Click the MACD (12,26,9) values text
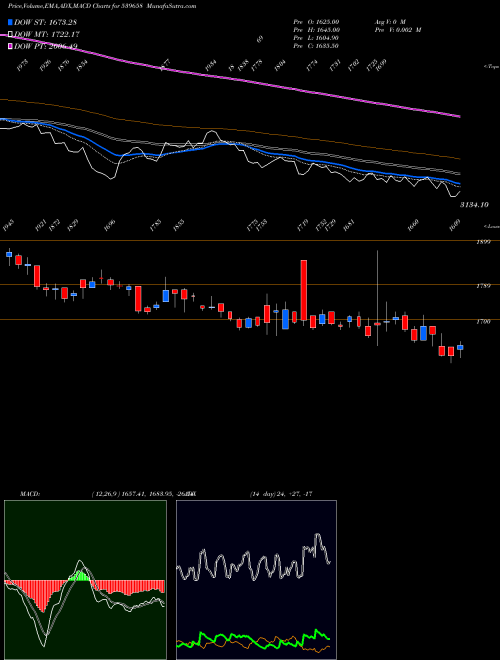 tap(142, 494)
